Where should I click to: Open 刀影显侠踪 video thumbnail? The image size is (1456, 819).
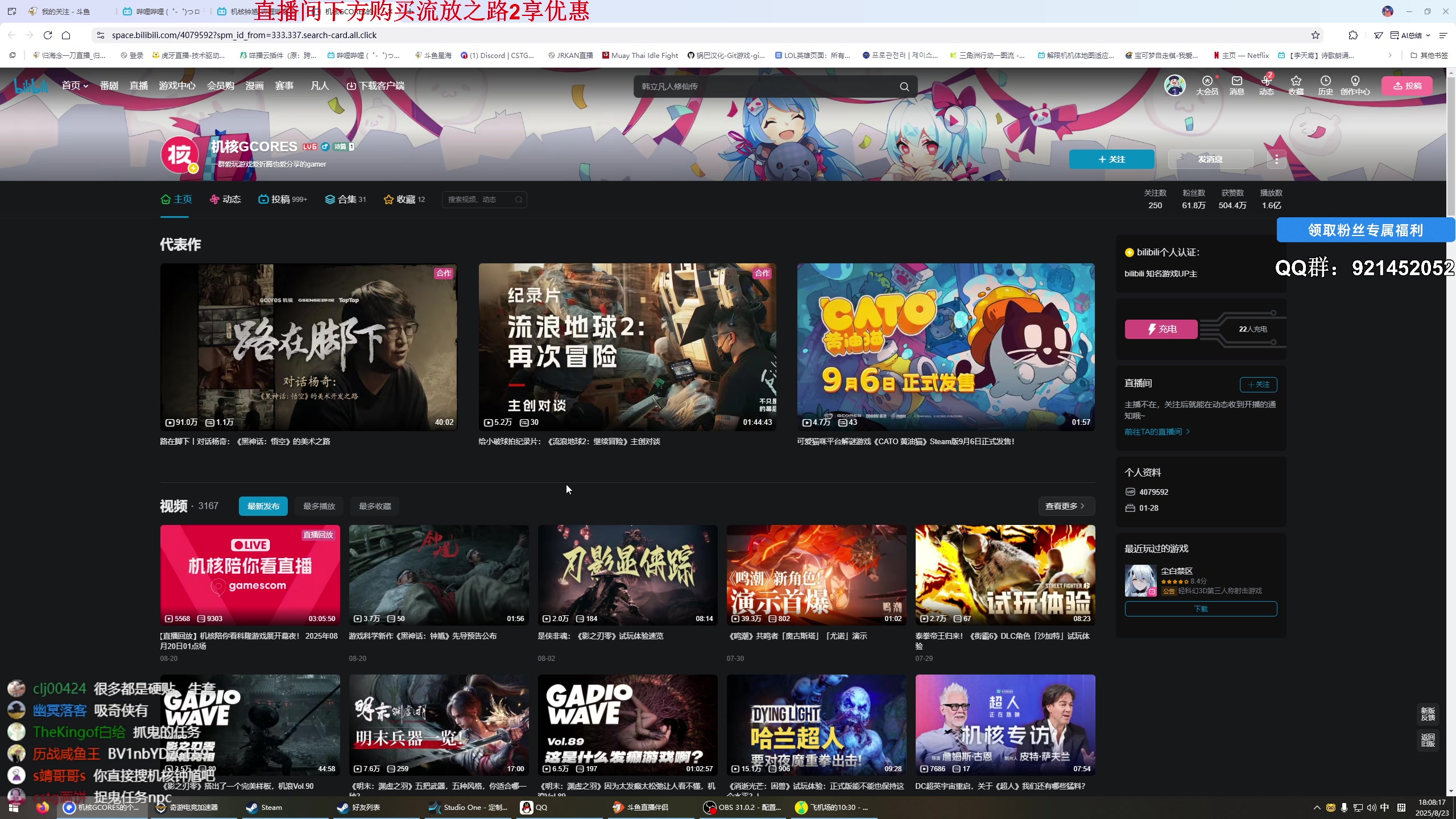pos(628,575)
